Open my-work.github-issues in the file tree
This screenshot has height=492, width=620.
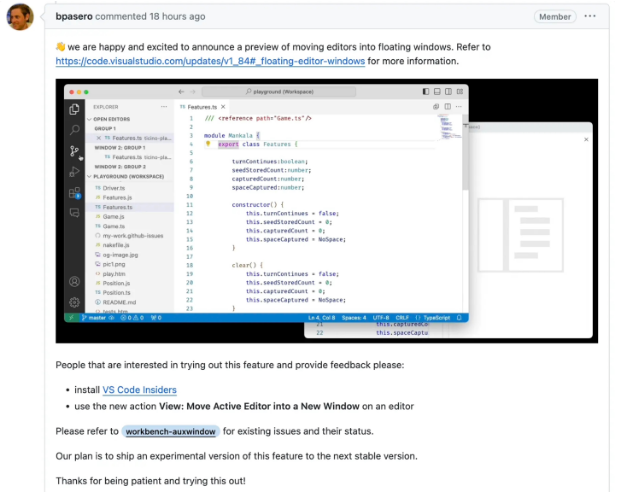click(133, 236)
